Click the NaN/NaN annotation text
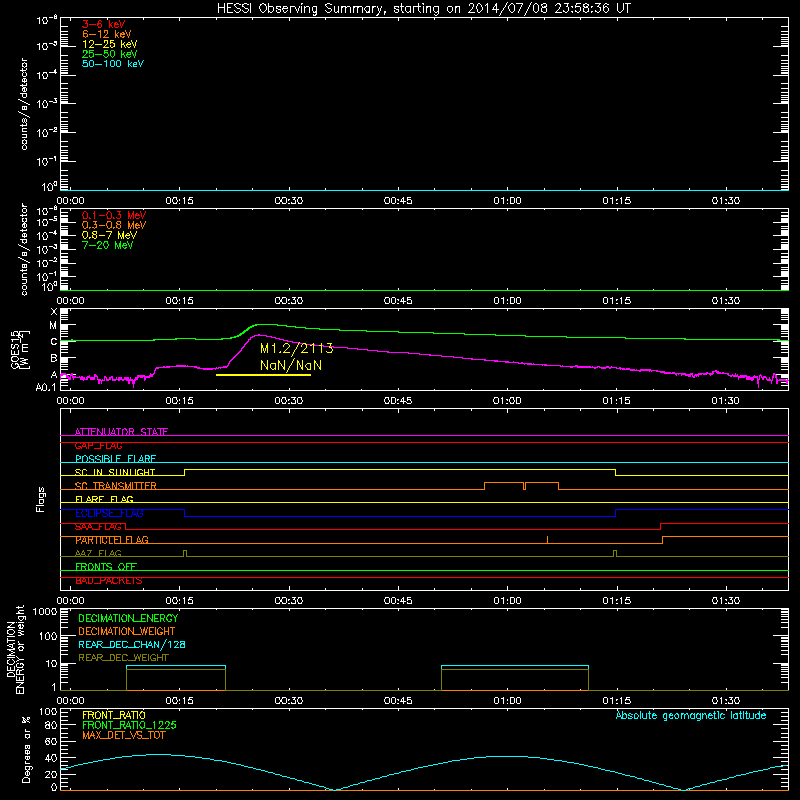 click(291, 365)
